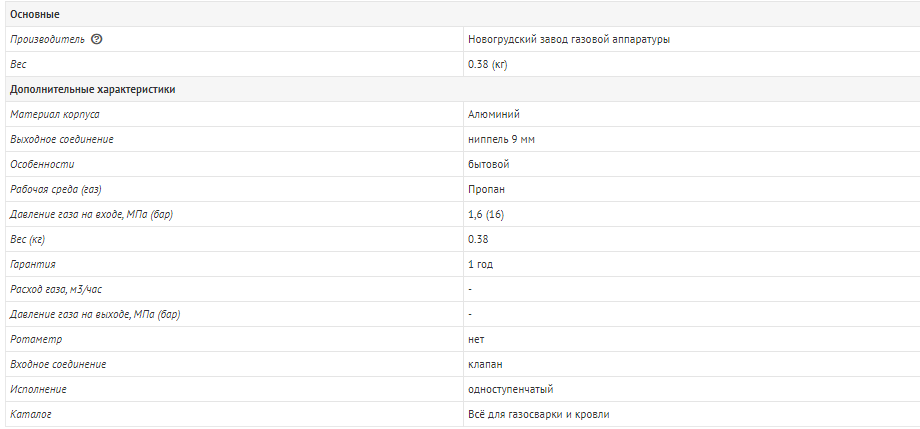Select the Пропан value
The height and width of the screenshot is (429, 920).
[x=486, y=189]
